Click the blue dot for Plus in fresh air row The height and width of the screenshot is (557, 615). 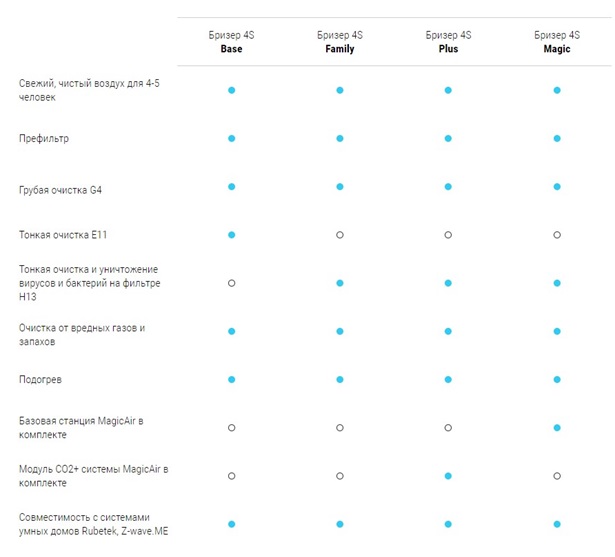448,90
